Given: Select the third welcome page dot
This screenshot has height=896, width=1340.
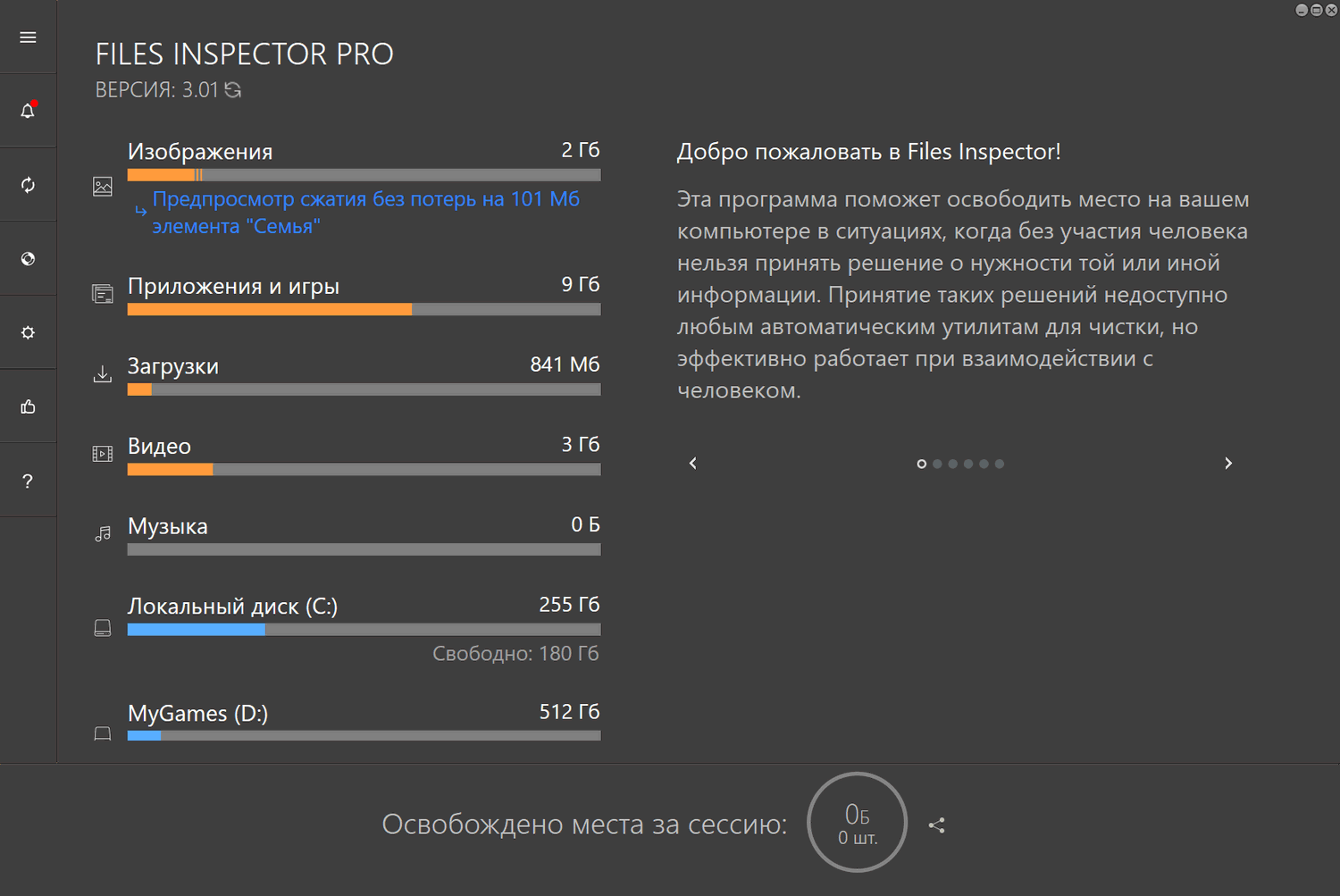Looking at the screenshot, I should (x=952, y=464).
